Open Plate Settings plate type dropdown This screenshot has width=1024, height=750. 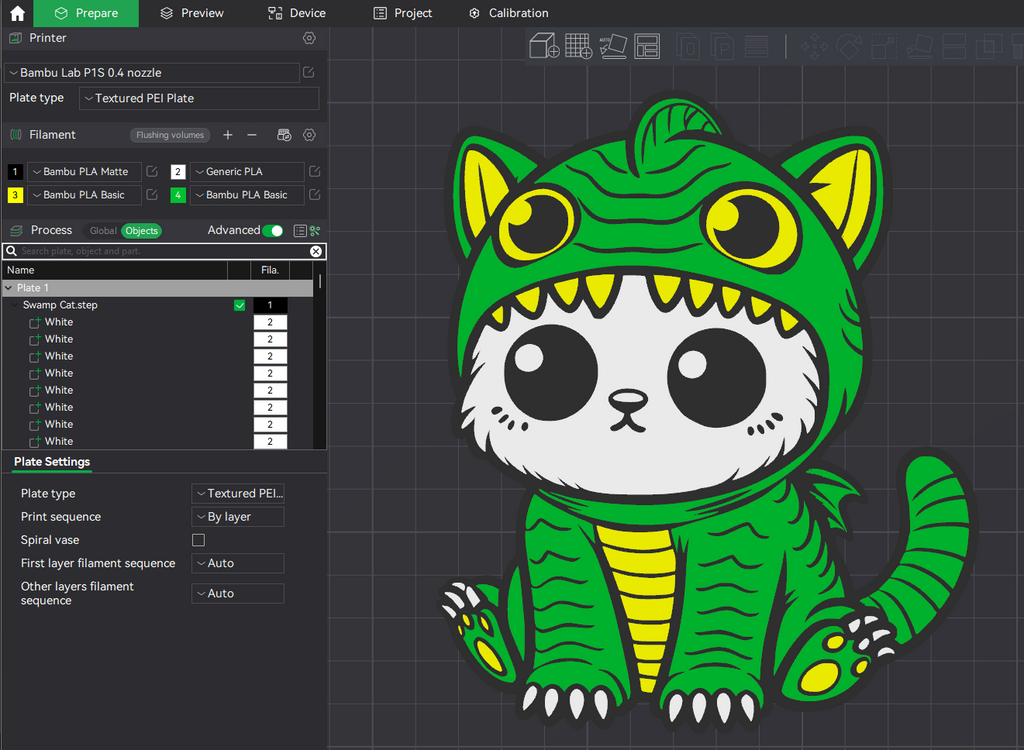click(238, 493)
